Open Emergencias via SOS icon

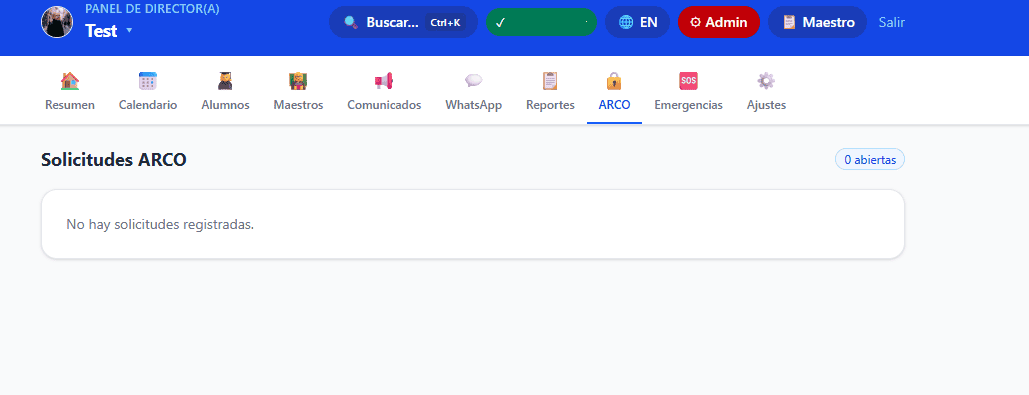(x=688, y=81)
